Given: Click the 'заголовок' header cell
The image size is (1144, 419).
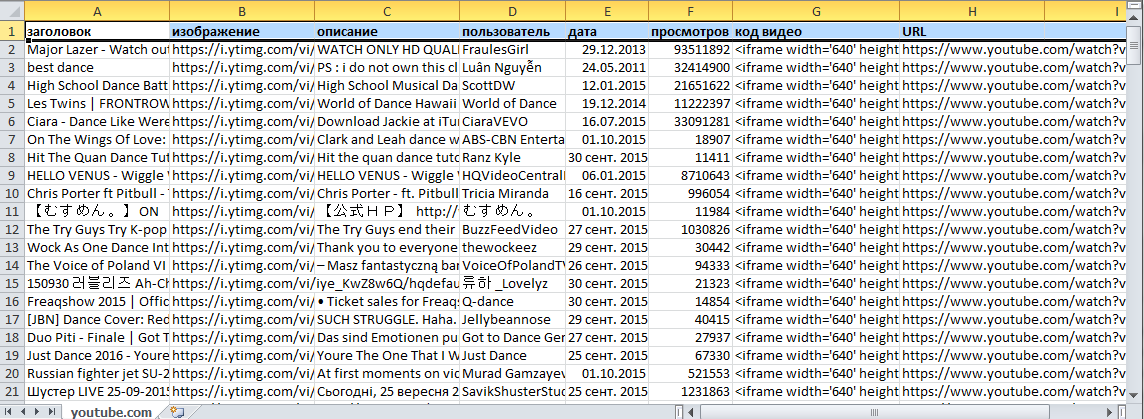Looking at the screenshot, I should point(96,32).
